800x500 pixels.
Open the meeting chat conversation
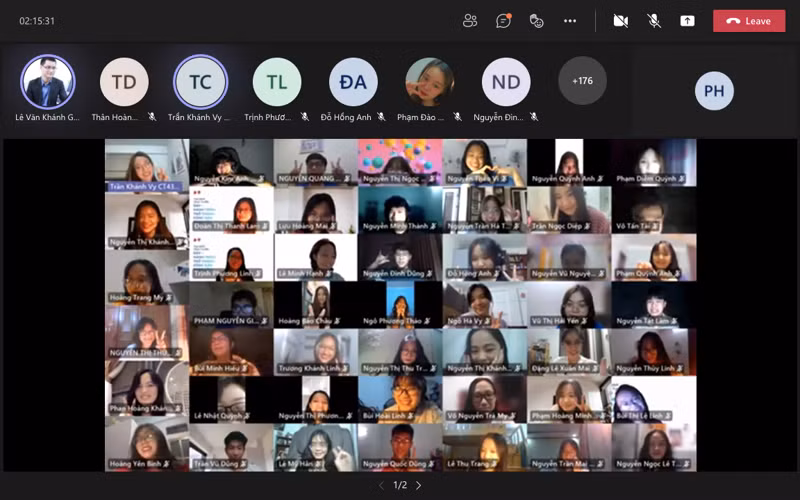pos(503,21)
